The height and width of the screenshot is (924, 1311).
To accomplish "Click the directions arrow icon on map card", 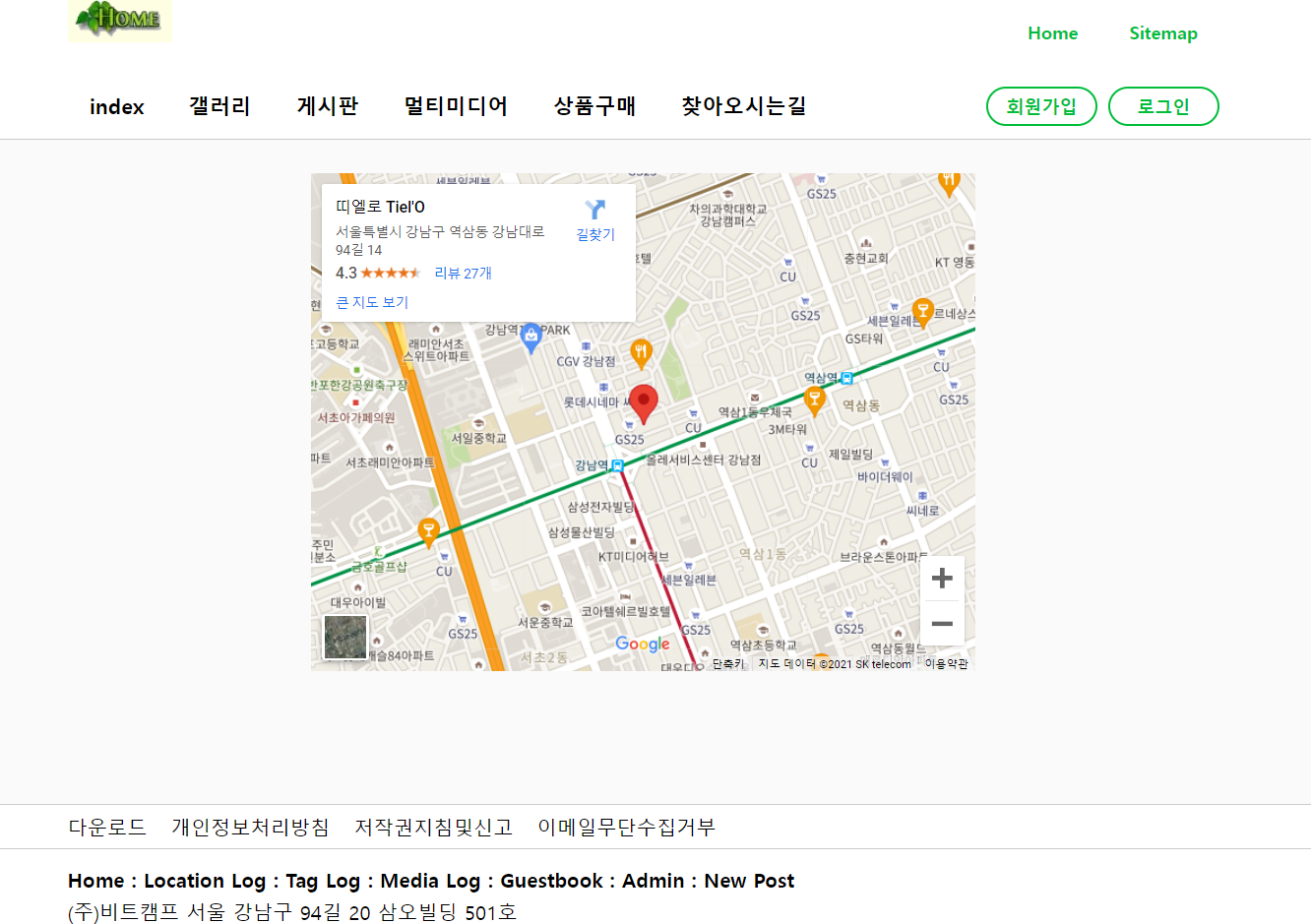I will coord(595,210).
